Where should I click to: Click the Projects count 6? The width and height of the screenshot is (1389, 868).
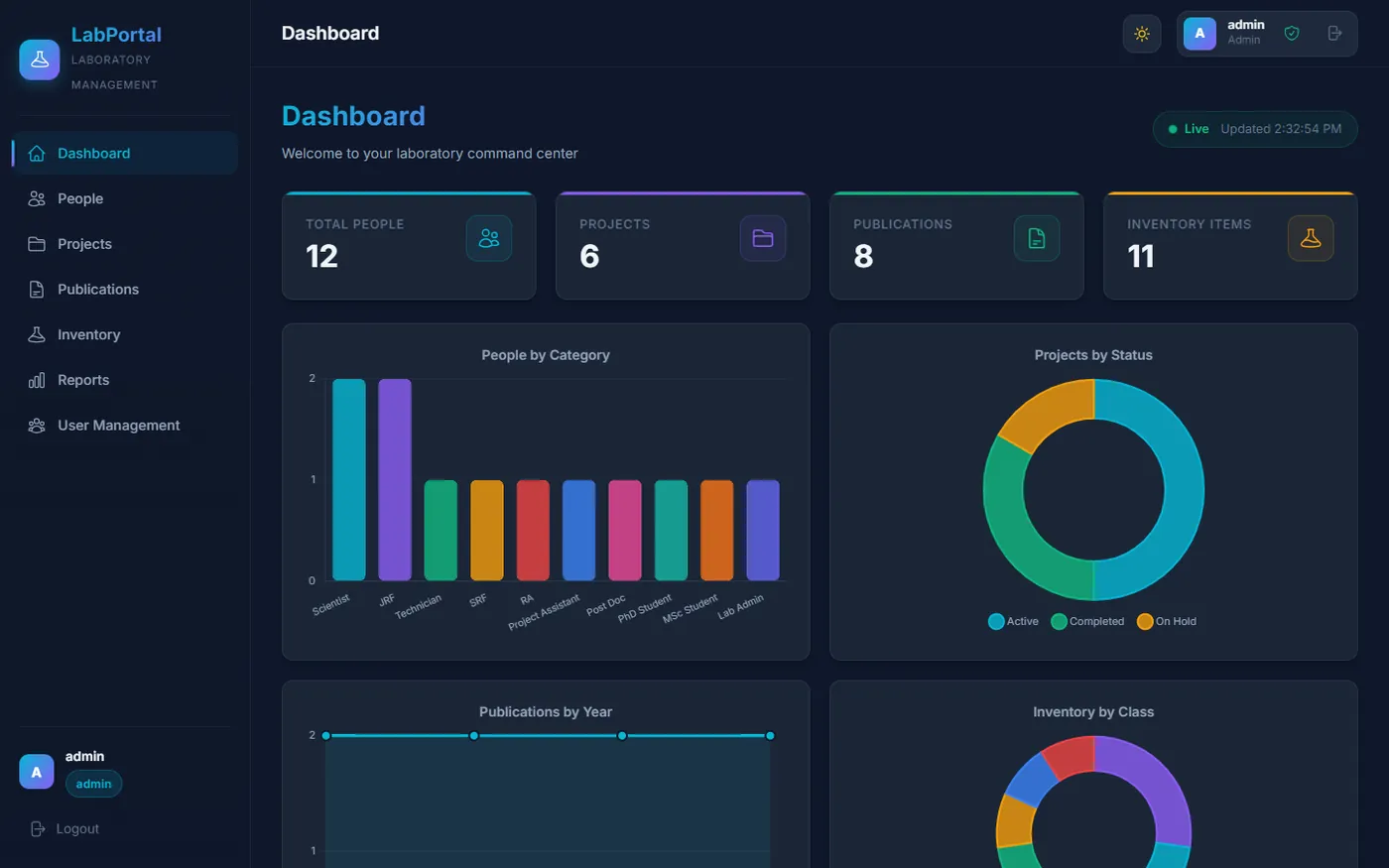click(x=589, y=257)
